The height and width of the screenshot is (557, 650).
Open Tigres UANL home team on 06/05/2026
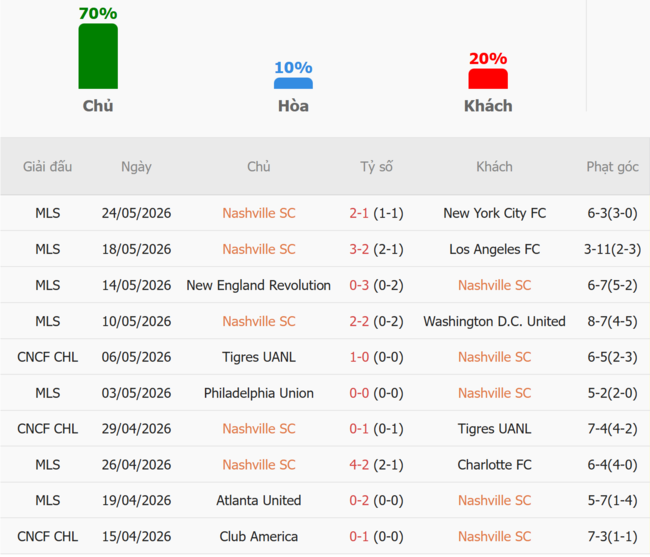259,357
